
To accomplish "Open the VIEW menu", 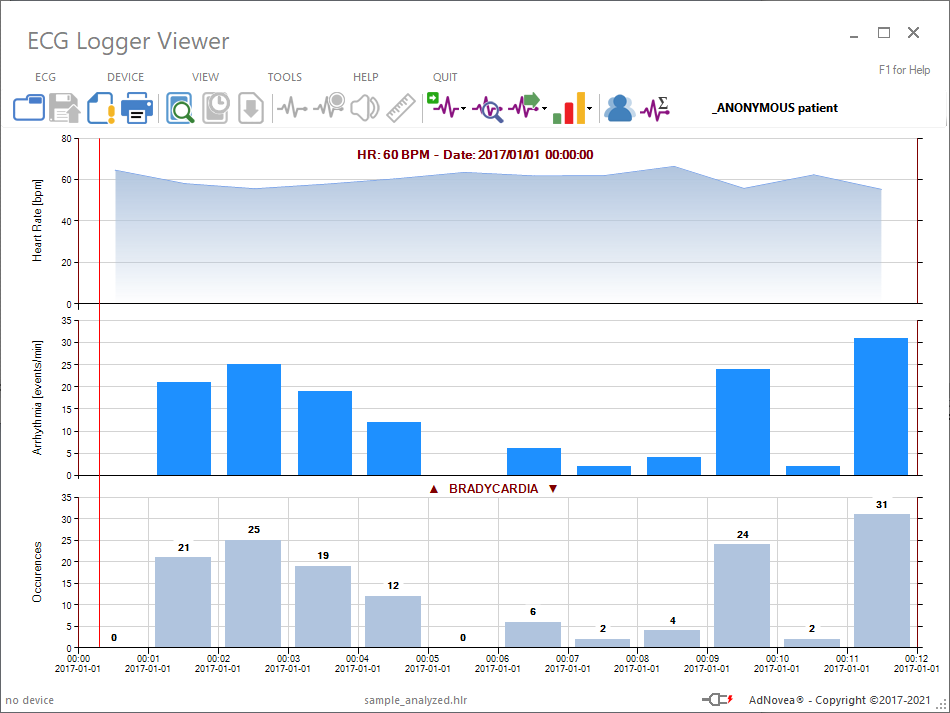I will (205, 77).
